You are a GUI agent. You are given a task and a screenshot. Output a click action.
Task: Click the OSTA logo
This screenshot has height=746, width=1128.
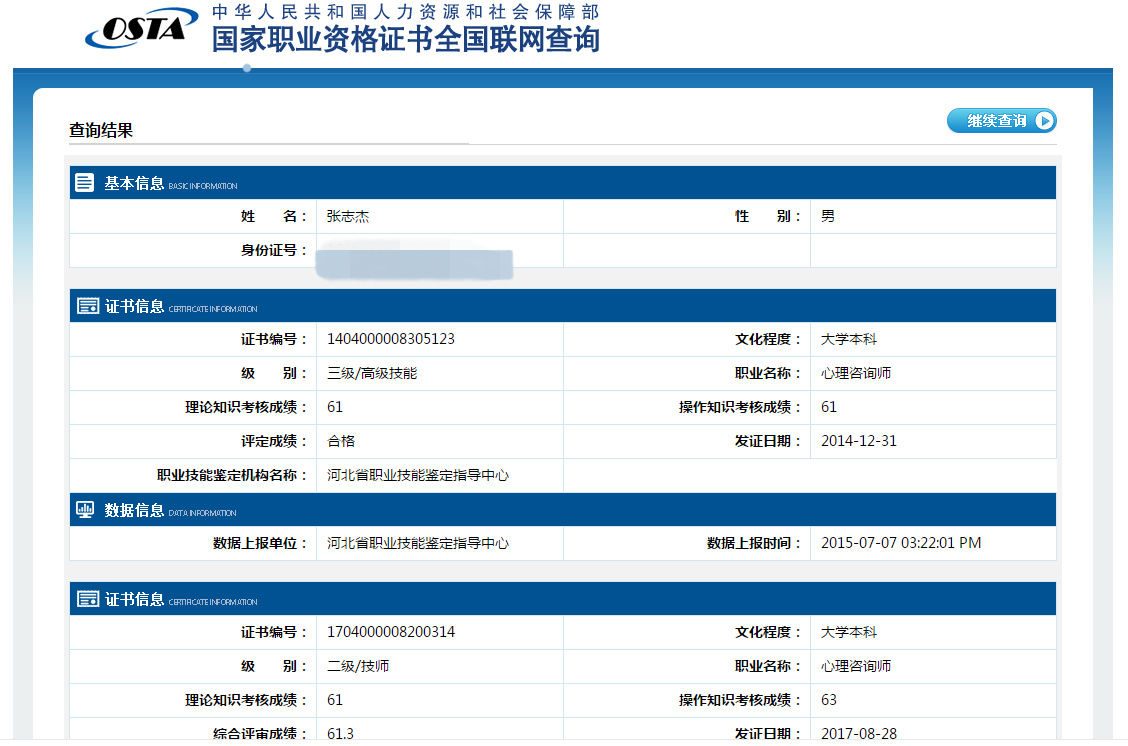(141, 28)
